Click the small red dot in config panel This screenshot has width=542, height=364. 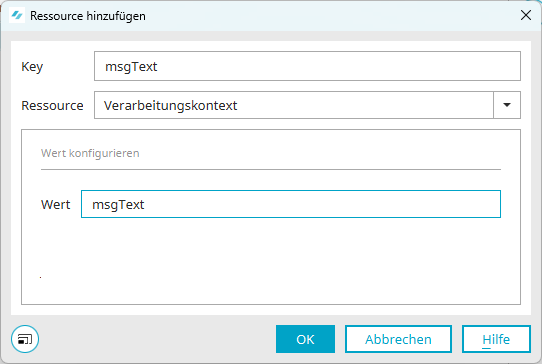click(40, 277)
